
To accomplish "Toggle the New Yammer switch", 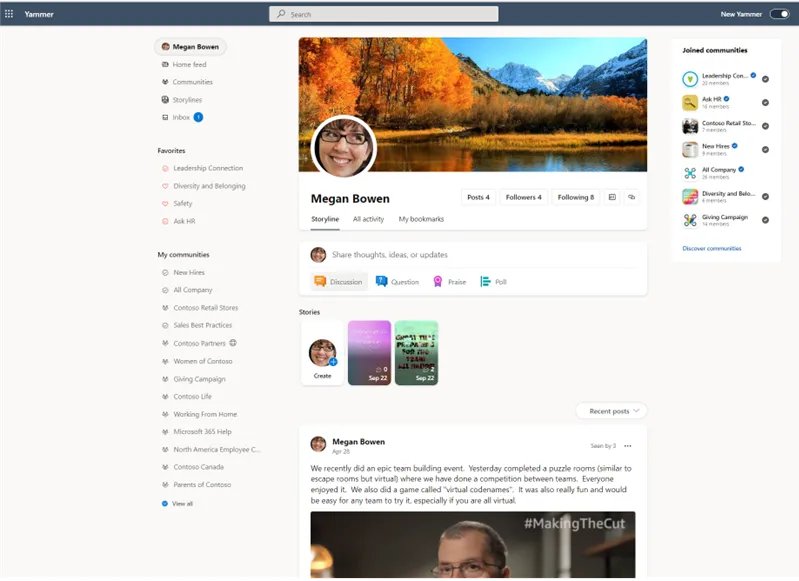I will tap(779, 14).
